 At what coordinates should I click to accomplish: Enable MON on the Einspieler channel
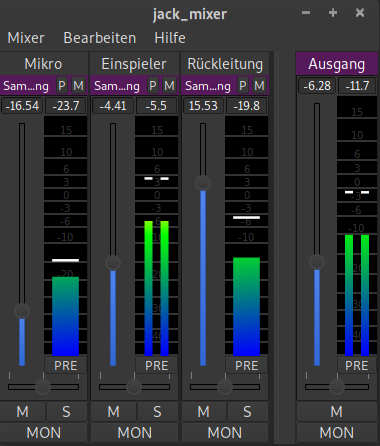[135, 433]
